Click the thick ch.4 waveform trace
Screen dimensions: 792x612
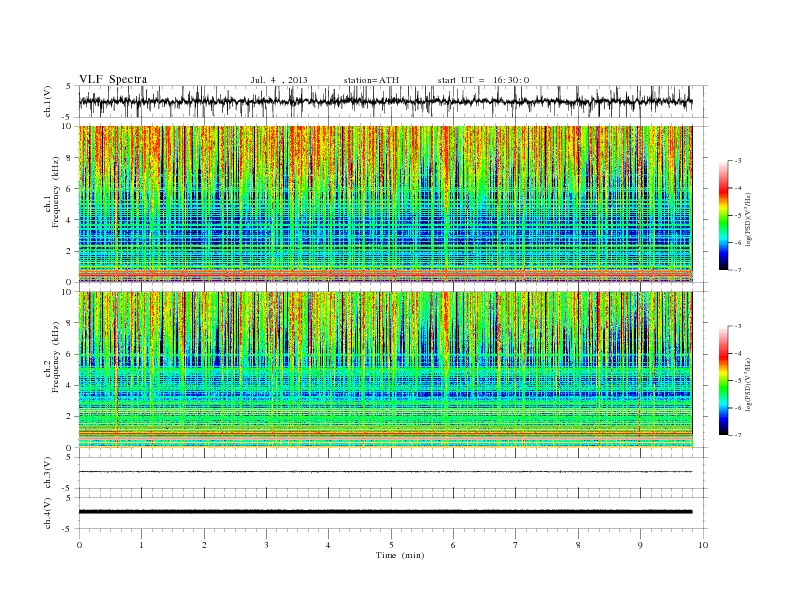pos(385,512)
